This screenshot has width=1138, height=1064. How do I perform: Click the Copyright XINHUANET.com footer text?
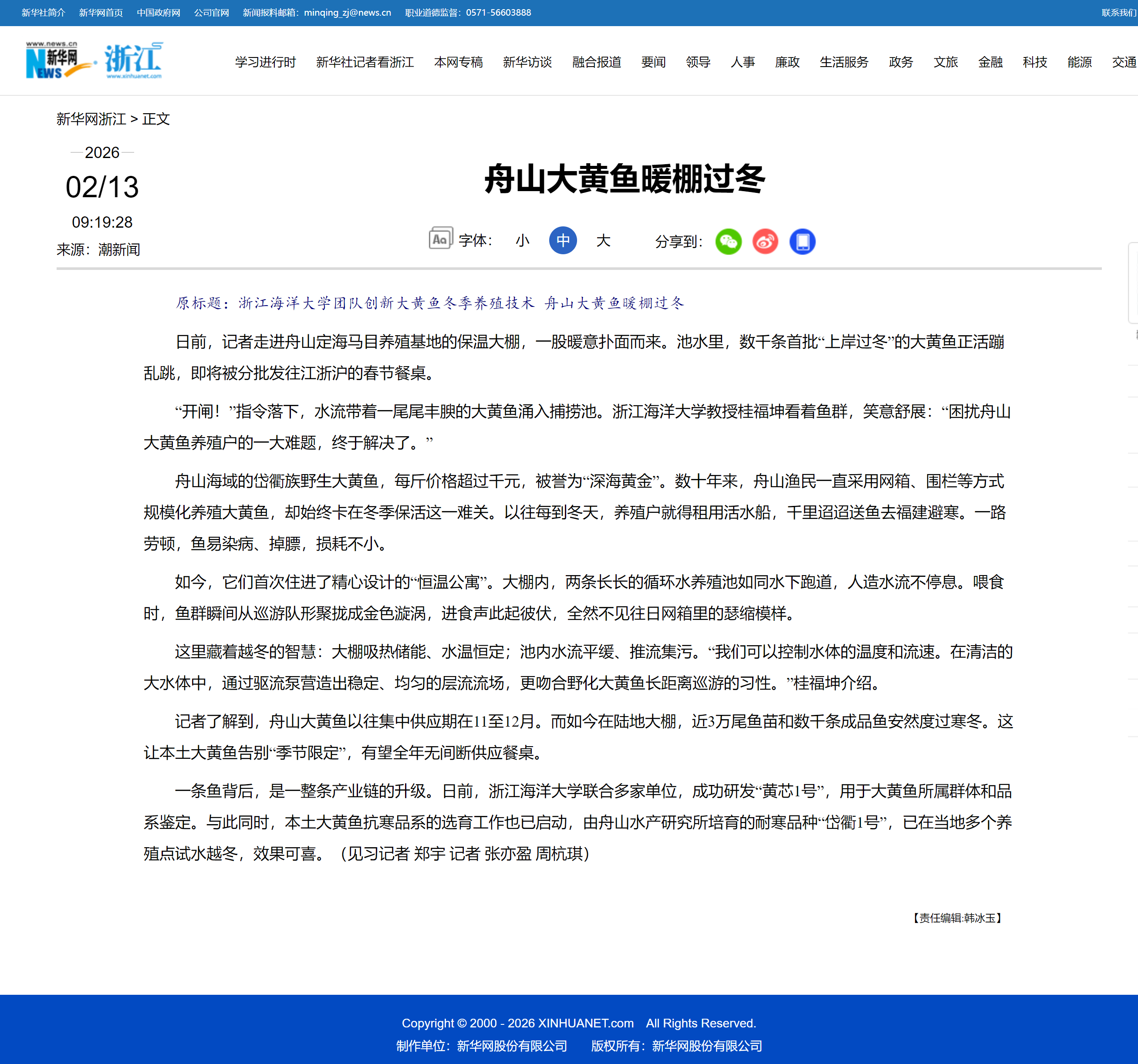click(579, 1023)
